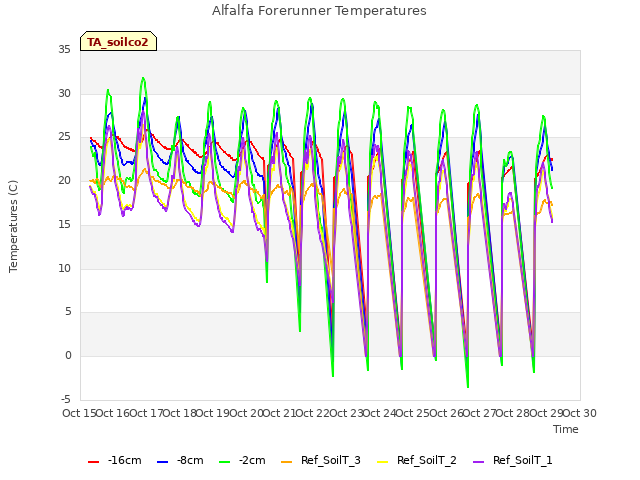Screen dimensions: 640x480
Task: Toggle the Ref_SoilT_2 legend entry
Action: pos(417,460)
